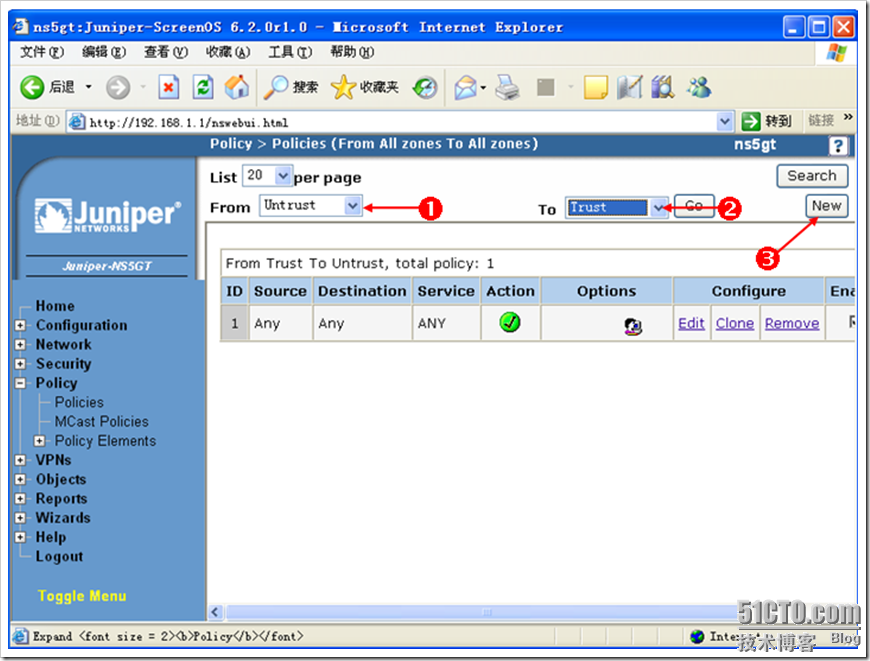The width and height of the screenshot is (870, 661).
Task: Select Home in the navigation tree
Action: [x=55, y=306]
